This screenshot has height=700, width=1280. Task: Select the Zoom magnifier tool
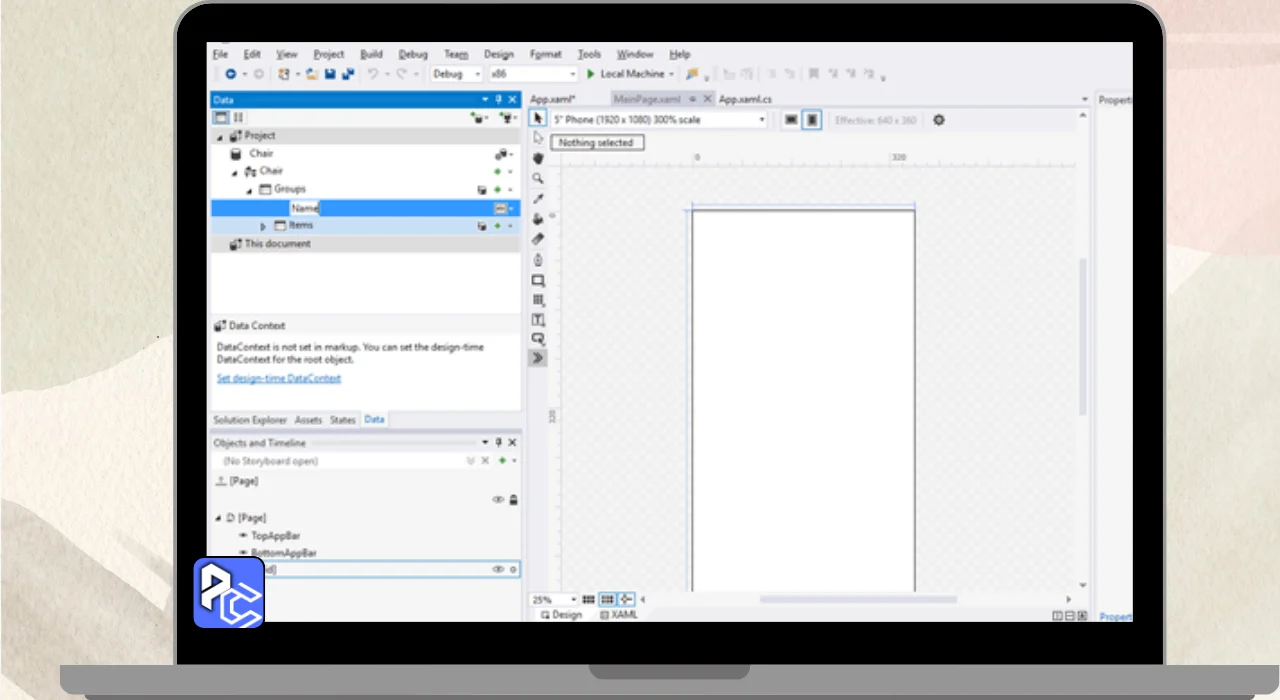tap(538, 178)
